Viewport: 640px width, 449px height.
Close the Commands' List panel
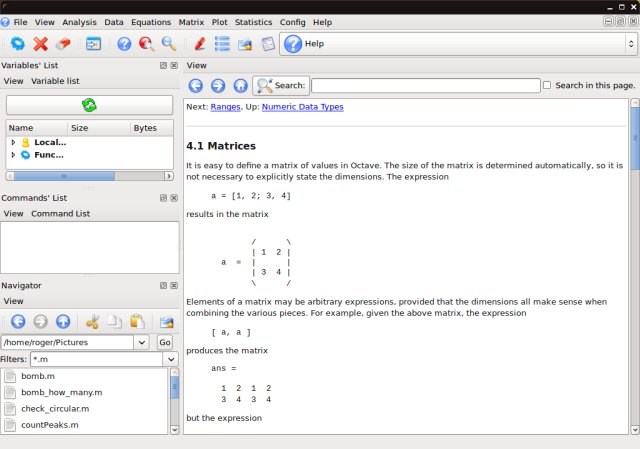[x=174, y=198]
